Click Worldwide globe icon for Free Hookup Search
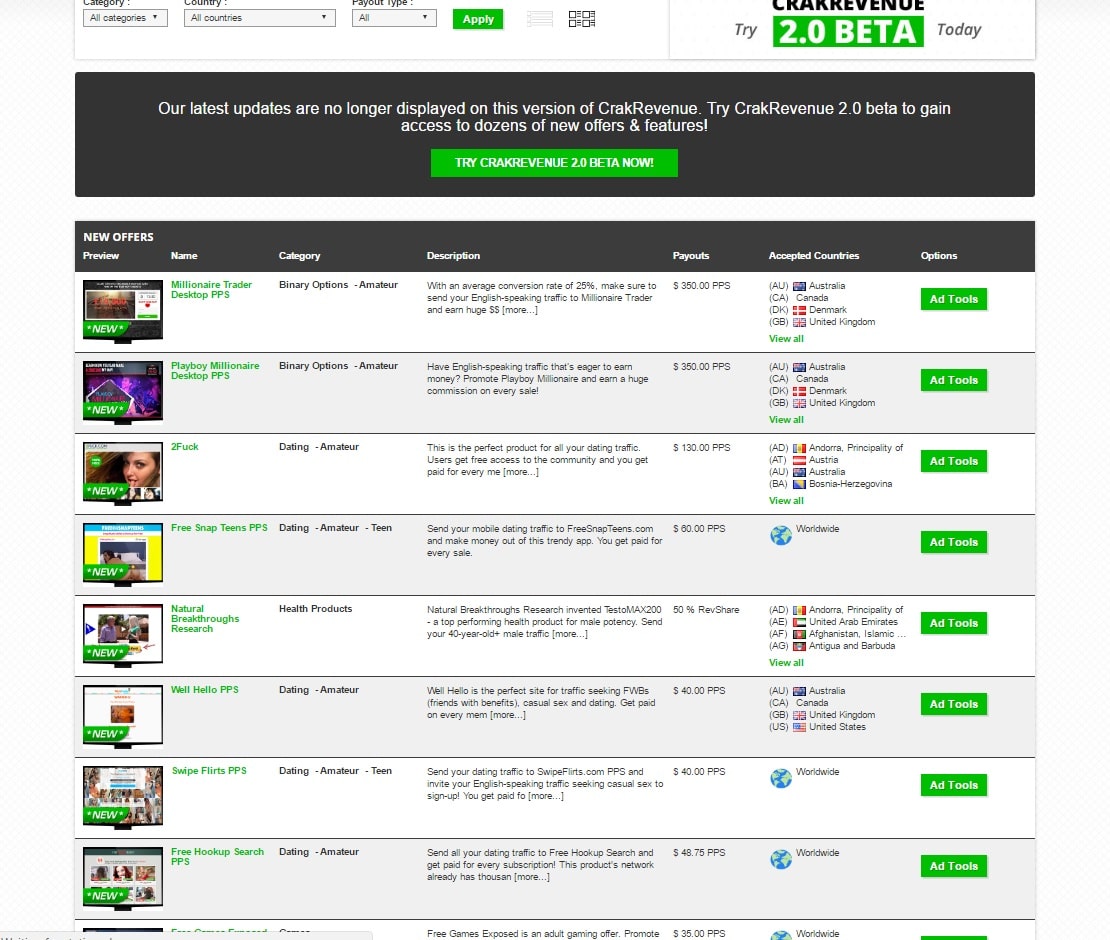 (x=781, y=859)
